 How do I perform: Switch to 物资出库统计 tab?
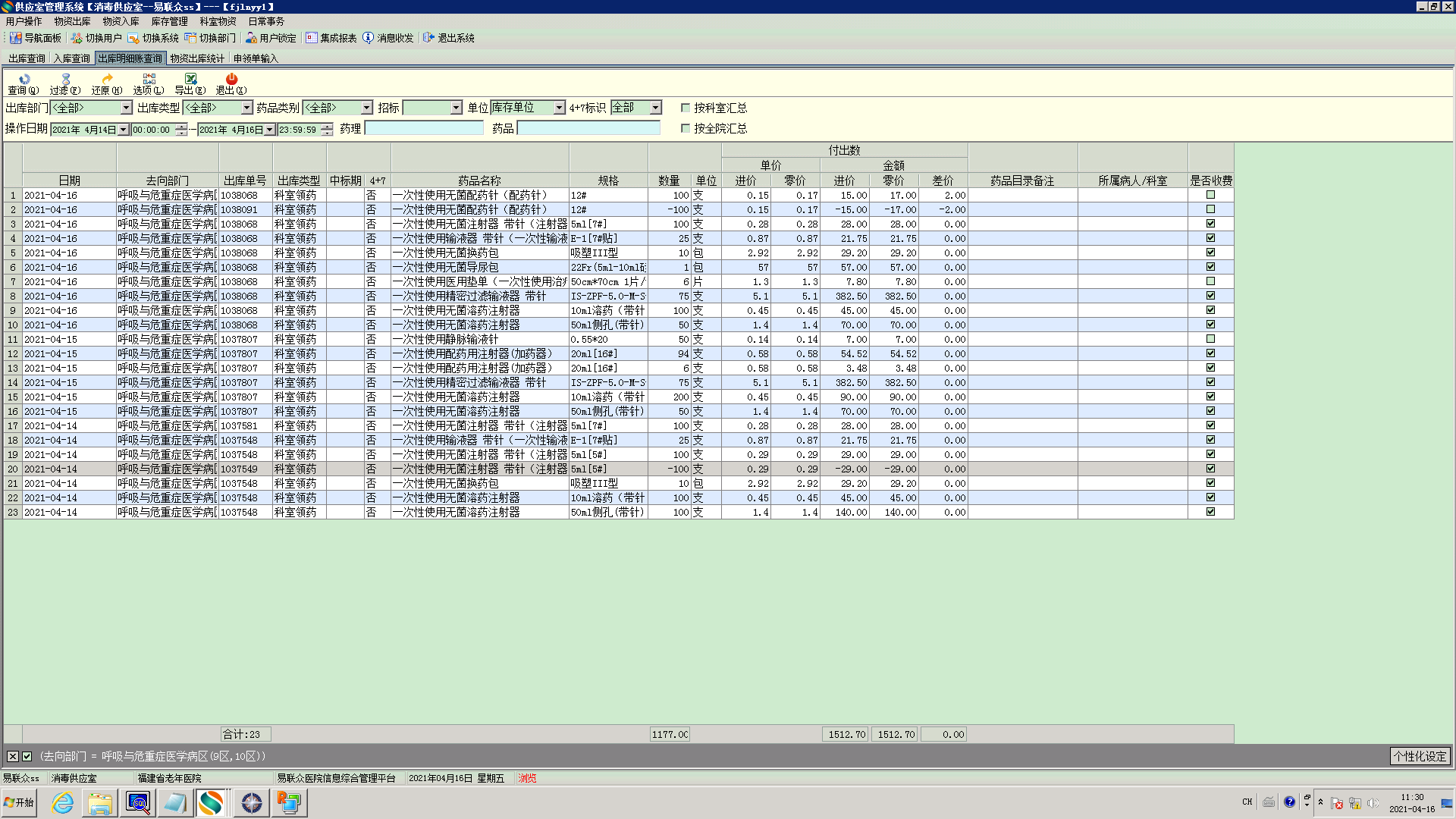click(197, 58)
